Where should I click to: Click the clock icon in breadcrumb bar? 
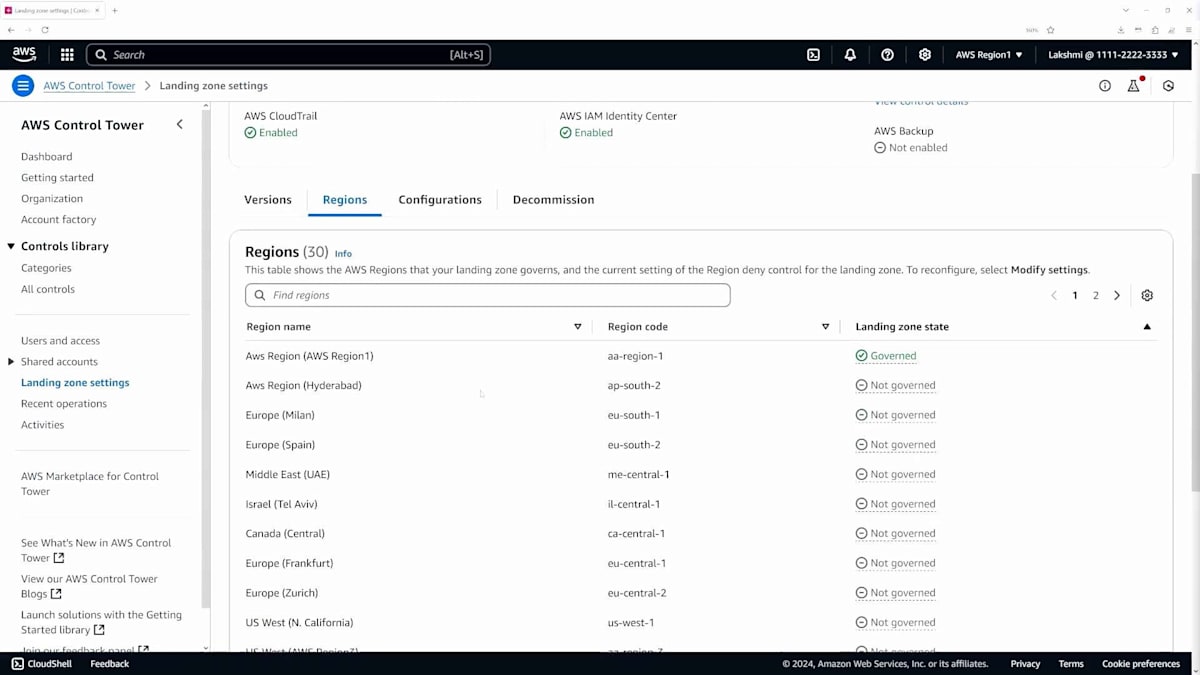coord(1168,86)
